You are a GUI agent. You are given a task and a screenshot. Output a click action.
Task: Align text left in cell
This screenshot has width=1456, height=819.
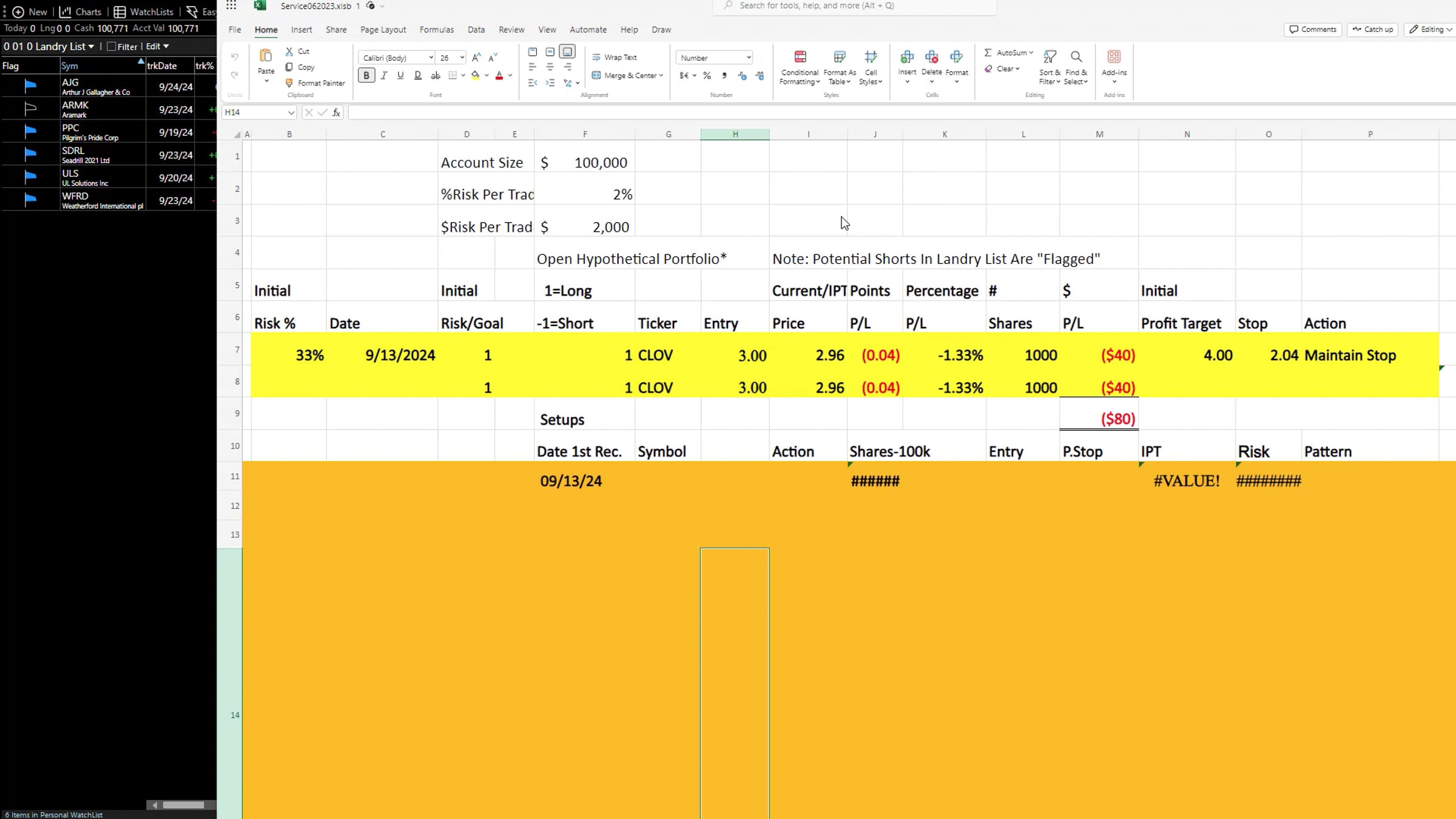coord(533,67)
